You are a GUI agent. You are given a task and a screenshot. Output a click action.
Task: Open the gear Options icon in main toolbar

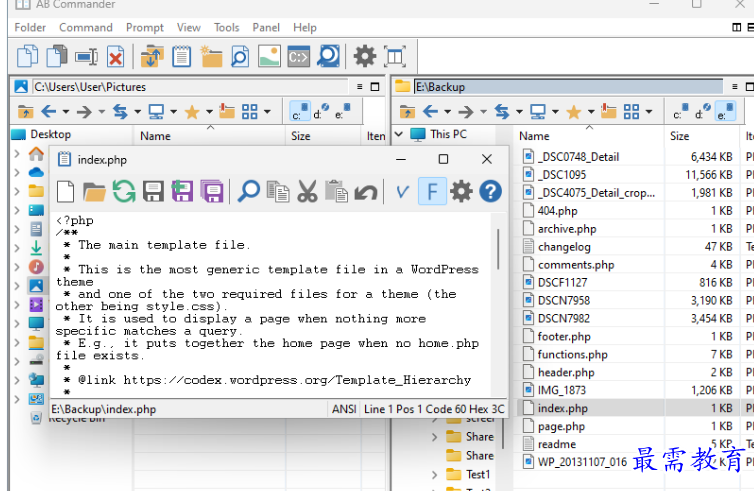[x=365, y=56]
